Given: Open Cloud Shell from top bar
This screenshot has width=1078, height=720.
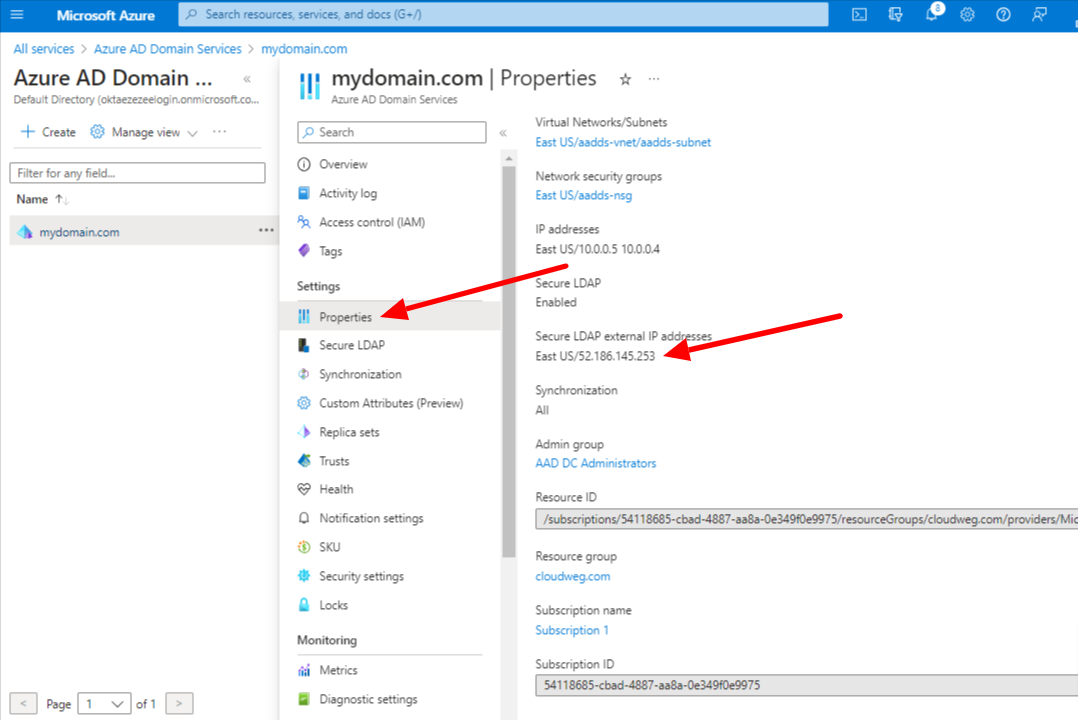Looking at the screenshot, I should (859, 14).
